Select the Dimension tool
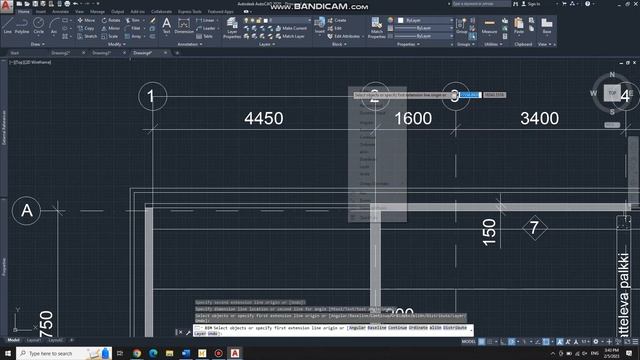This screenshot has height=360, width=640. point(184,26)
